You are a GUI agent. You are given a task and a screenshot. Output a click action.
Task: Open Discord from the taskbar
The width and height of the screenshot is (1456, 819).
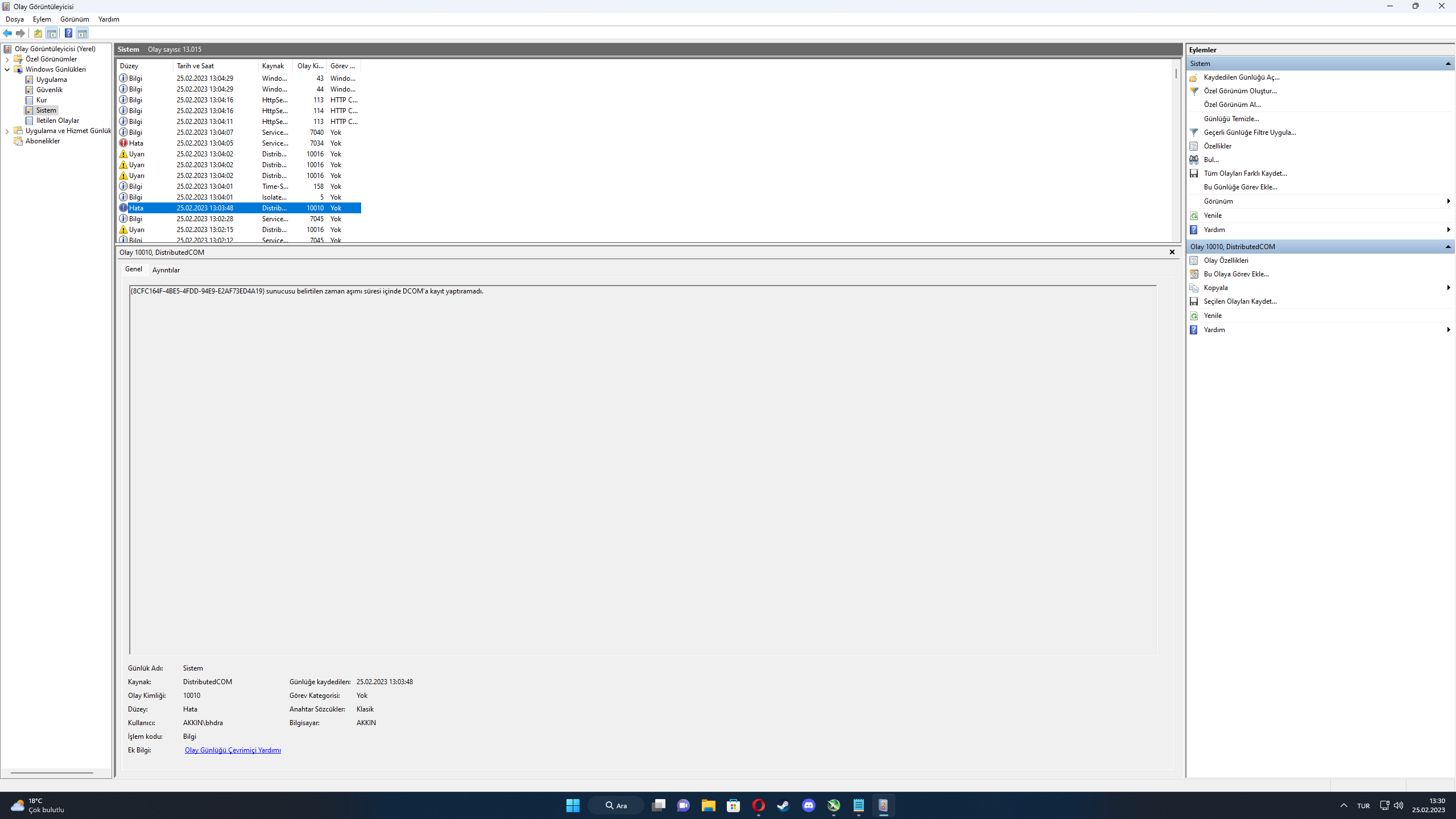pos(808,805)
